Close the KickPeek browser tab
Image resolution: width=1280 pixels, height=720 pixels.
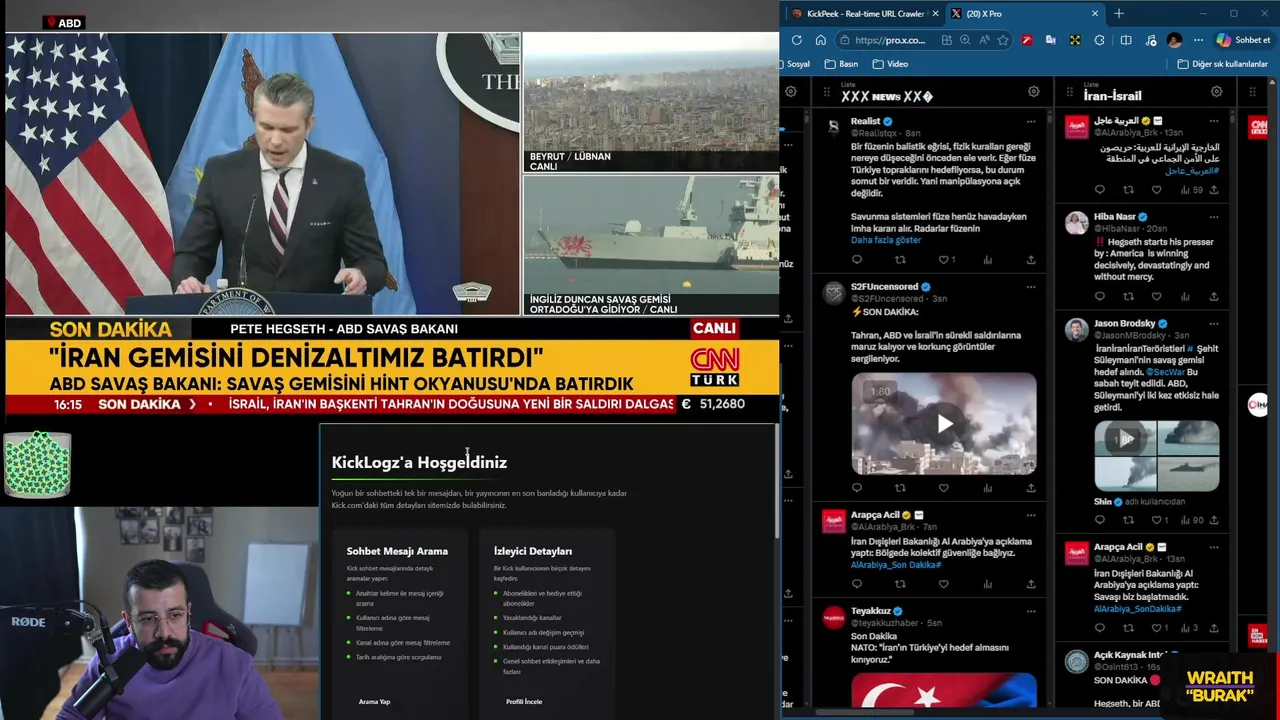tap(934, 14)
